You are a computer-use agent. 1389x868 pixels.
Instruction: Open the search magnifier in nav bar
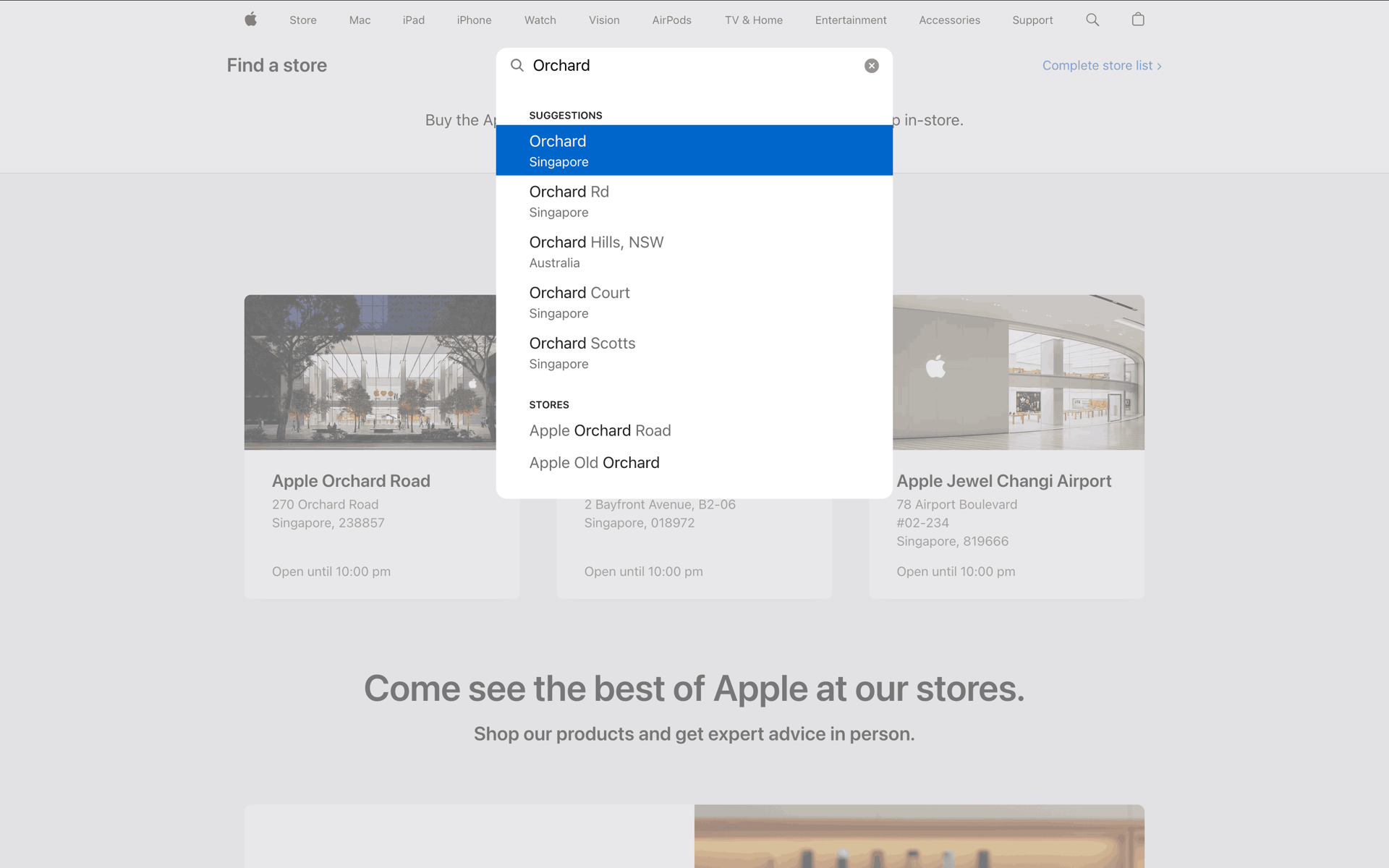[x=1092, y=20]
